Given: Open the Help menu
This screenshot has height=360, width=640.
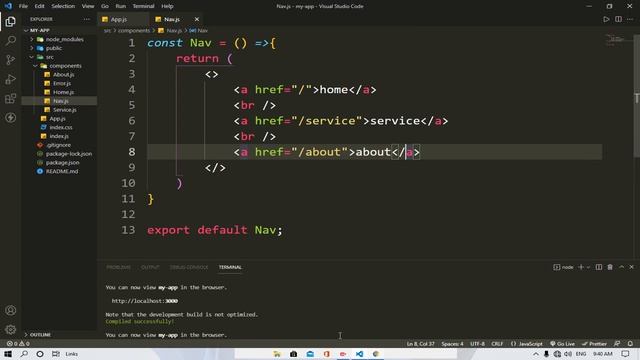Looking at the screenshot, I should (x=167, y=6).
